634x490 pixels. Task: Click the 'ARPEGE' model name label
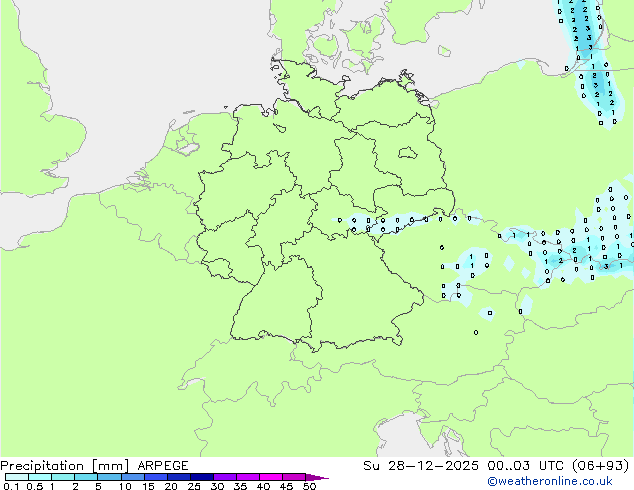pos(163,466)
